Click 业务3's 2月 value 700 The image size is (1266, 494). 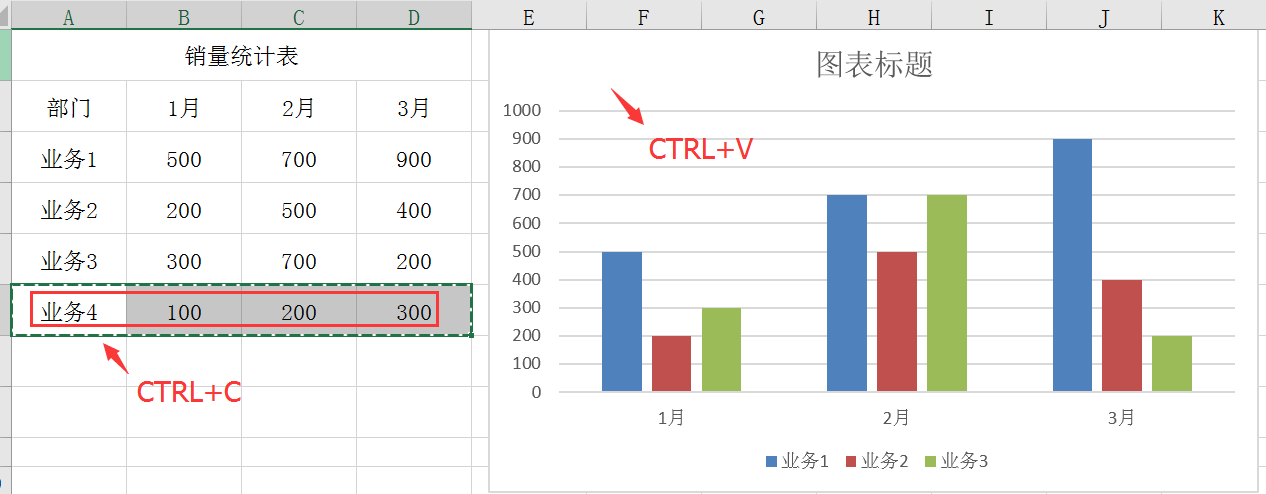[299, 260]
